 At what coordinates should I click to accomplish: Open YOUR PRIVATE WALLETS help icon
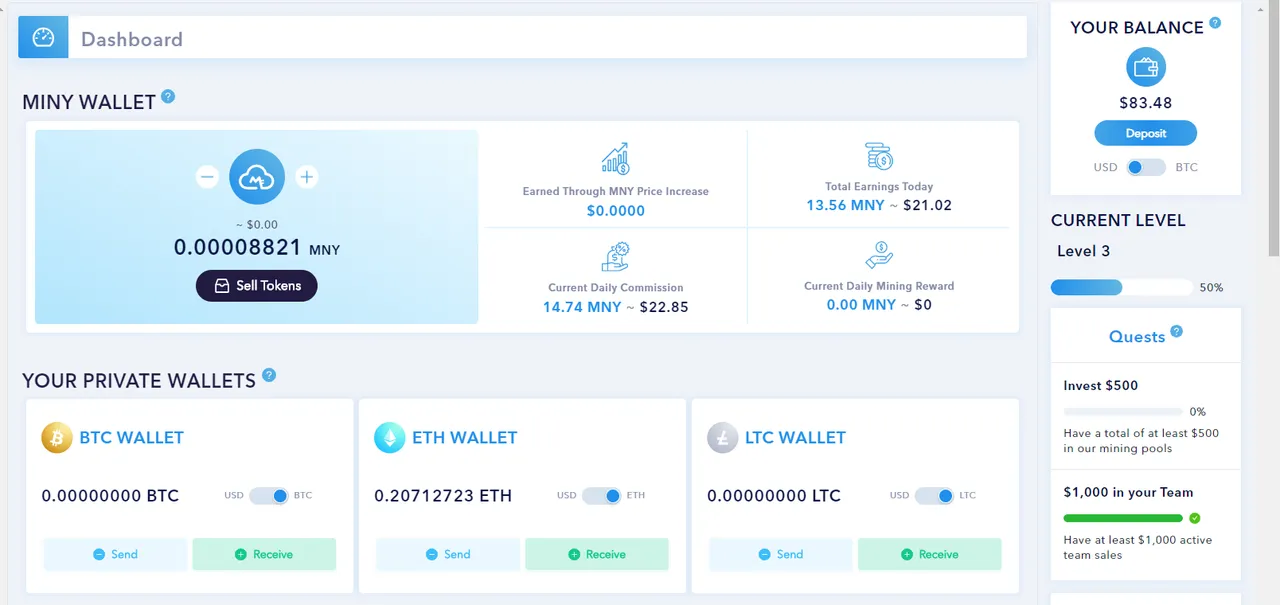tap(269, 376)
